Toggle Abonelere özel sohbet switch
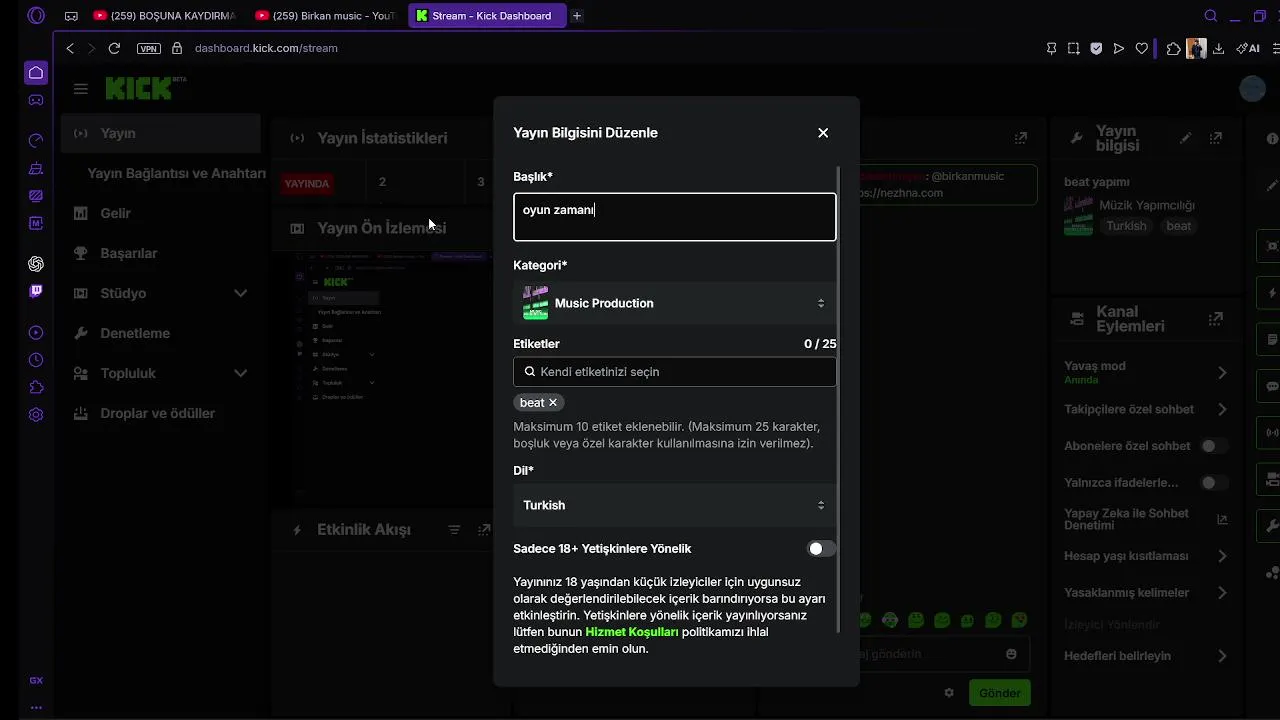Viewport: 1280px width, 720px height. click(1214, 446)
